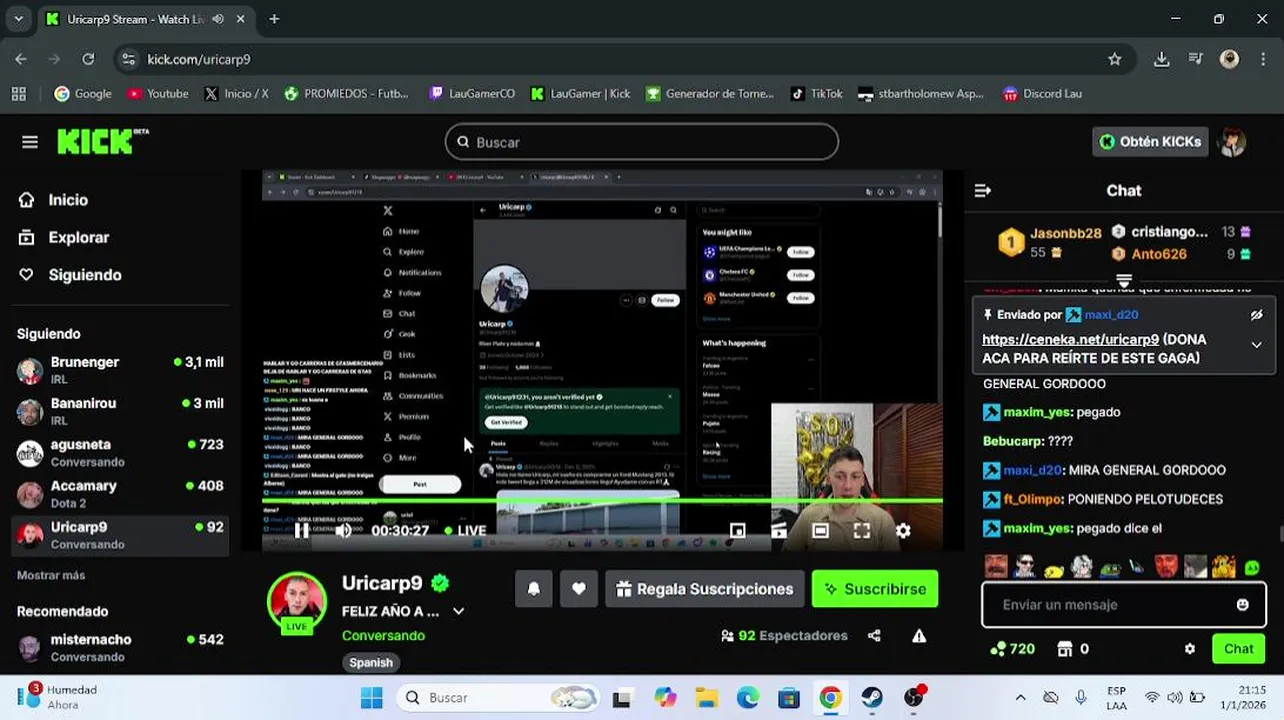1284x720 pixels.
Task: Open Accamary channel in sidebar
Action: coord(121,494)
